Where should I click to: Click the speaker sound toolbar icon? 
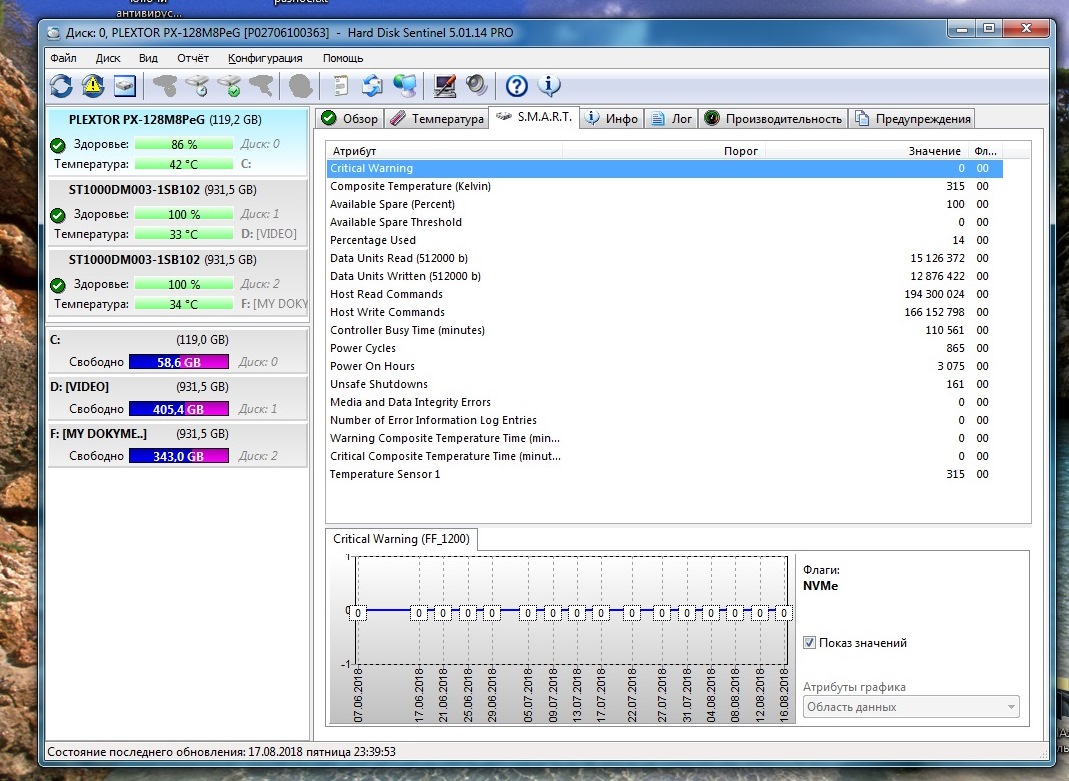click(476, 86)
